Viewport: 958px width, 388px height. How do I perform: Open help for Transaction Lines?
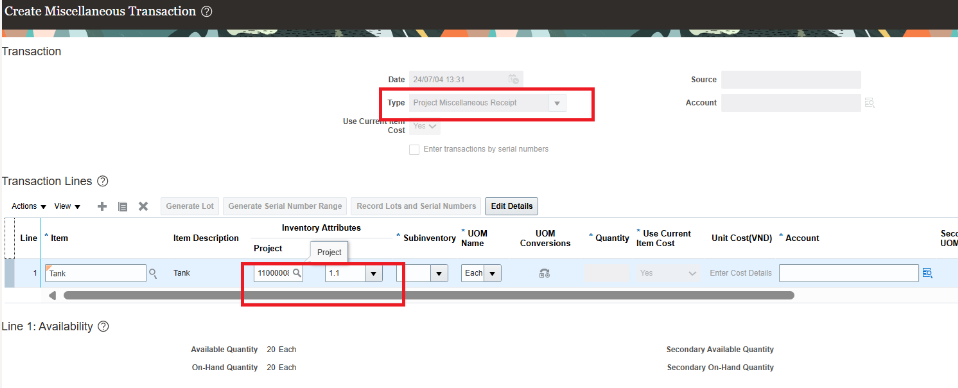(103, 181)
